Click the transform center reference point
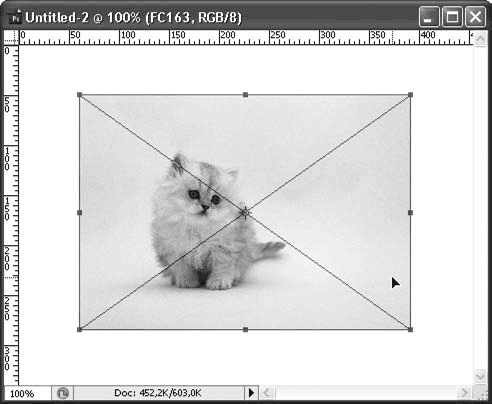The width and height of the screenshot is (492, 404). point(245,212)
